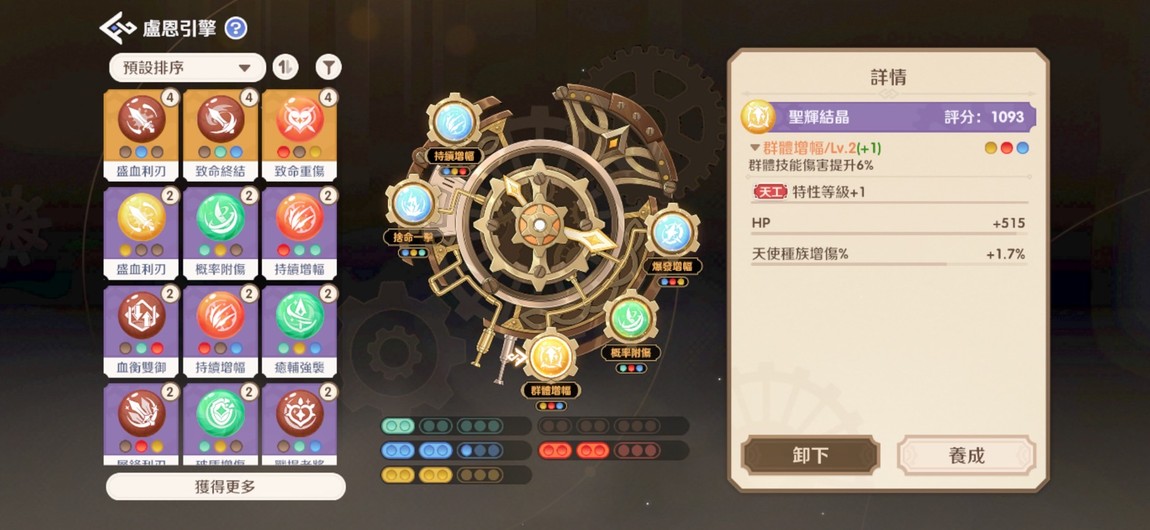Pick the 血衡雙御 rune card
The image size is (1150, 530).
tap(142, 331)
